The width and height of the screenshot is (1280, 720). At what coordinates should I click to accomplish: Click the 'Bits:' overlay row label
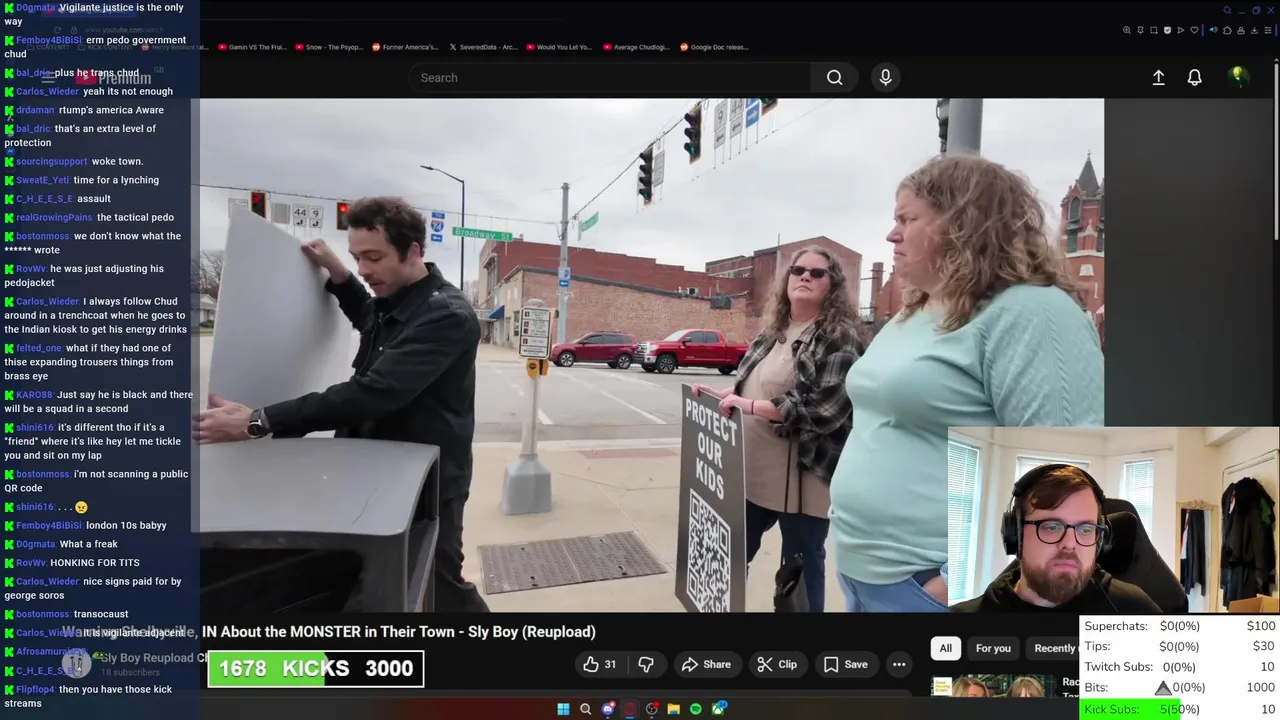tap(1097, 688)
